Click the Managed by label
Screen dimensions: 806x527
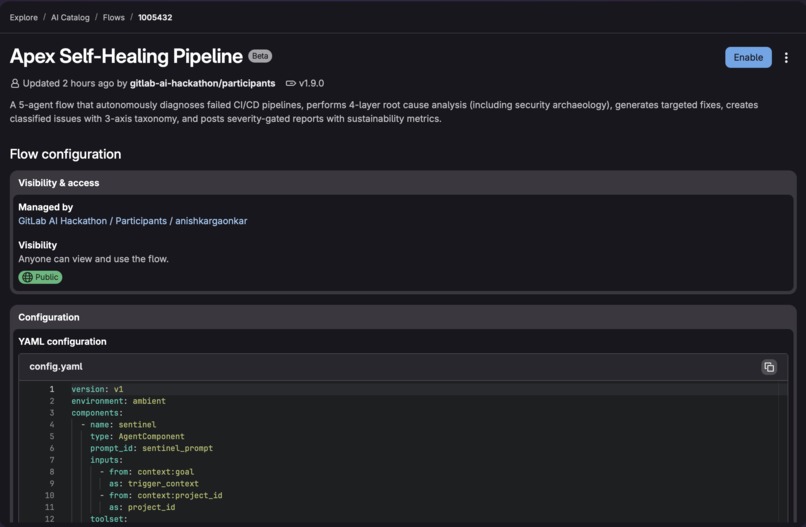click(x=45, y=207)
